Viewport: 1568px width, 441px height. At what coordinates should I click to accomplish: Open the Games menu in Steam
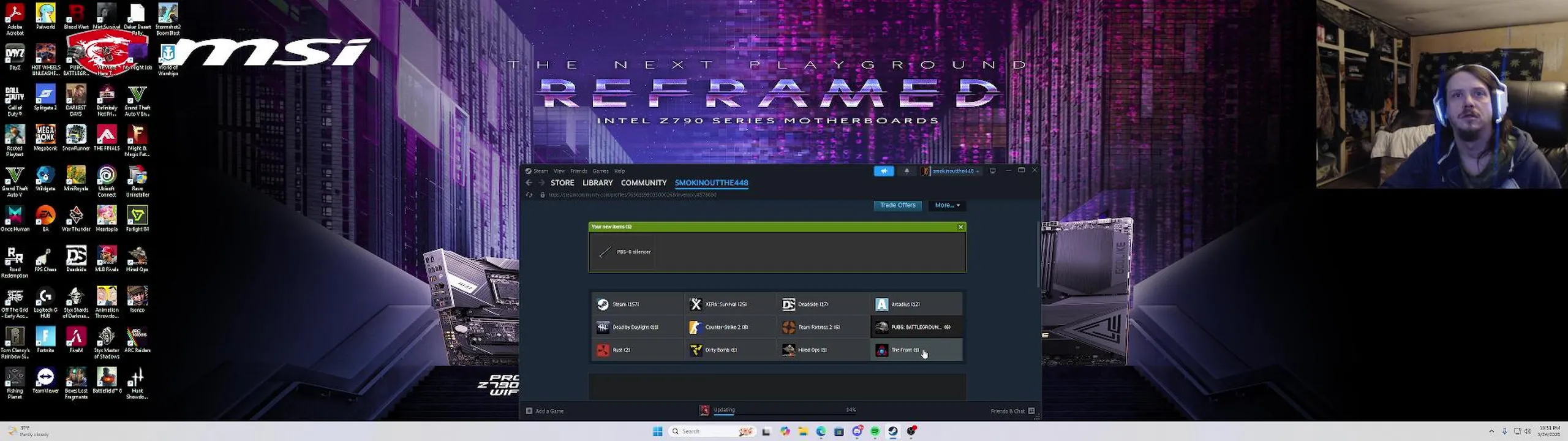(600, 171)
